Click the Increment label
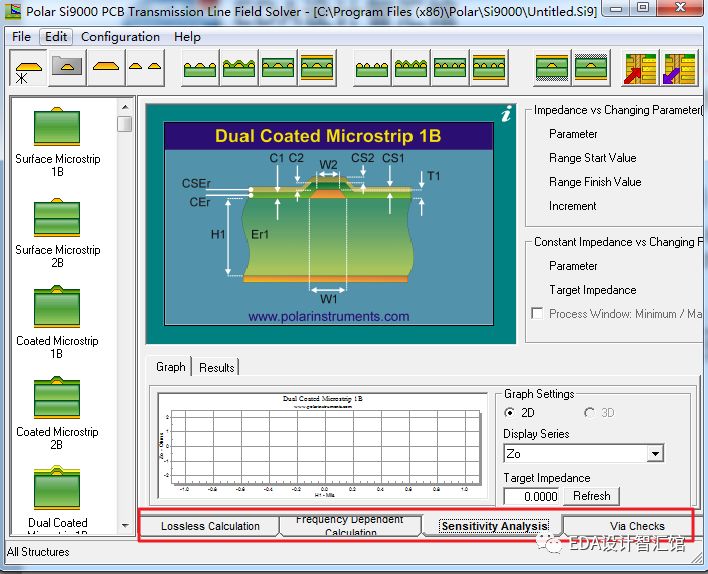 573,206
